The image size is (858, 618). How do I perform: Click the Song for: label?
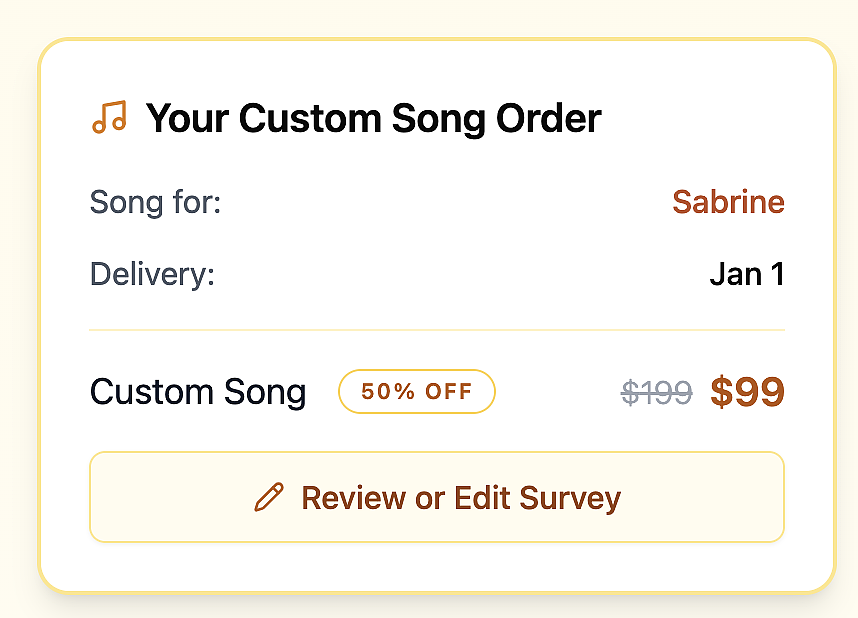pyautogui.click(x=155, y=203)
